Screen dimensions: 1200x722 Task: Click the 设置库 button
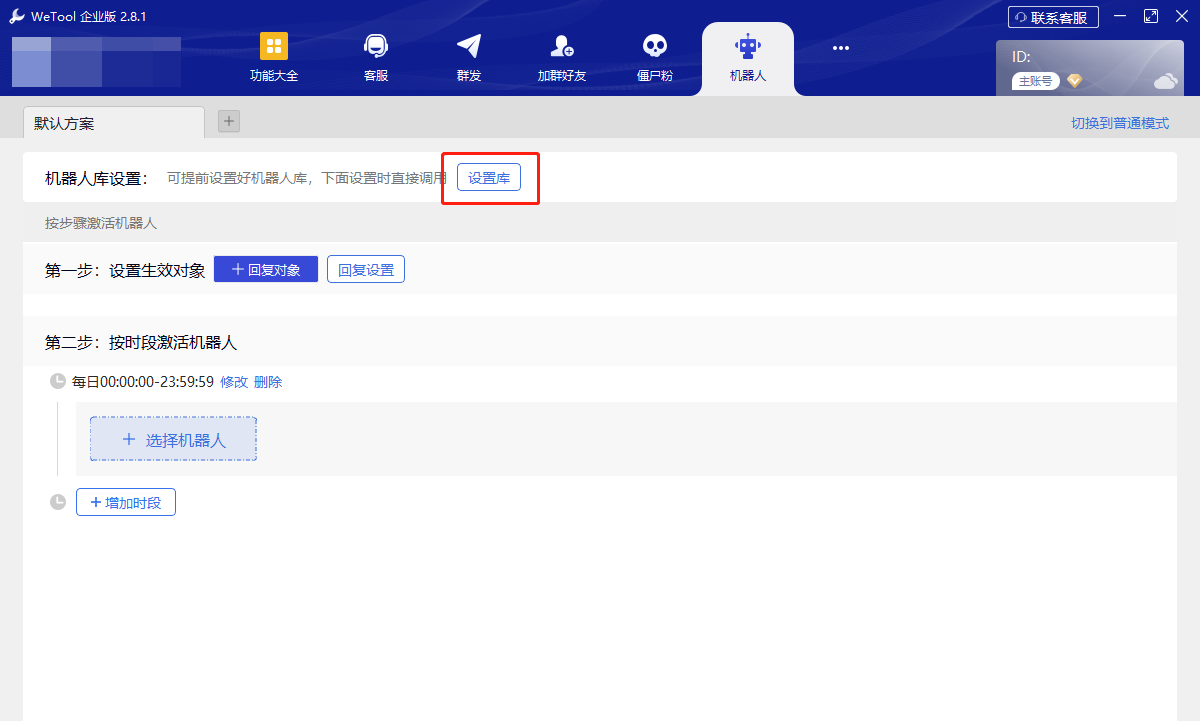point(489,178)
